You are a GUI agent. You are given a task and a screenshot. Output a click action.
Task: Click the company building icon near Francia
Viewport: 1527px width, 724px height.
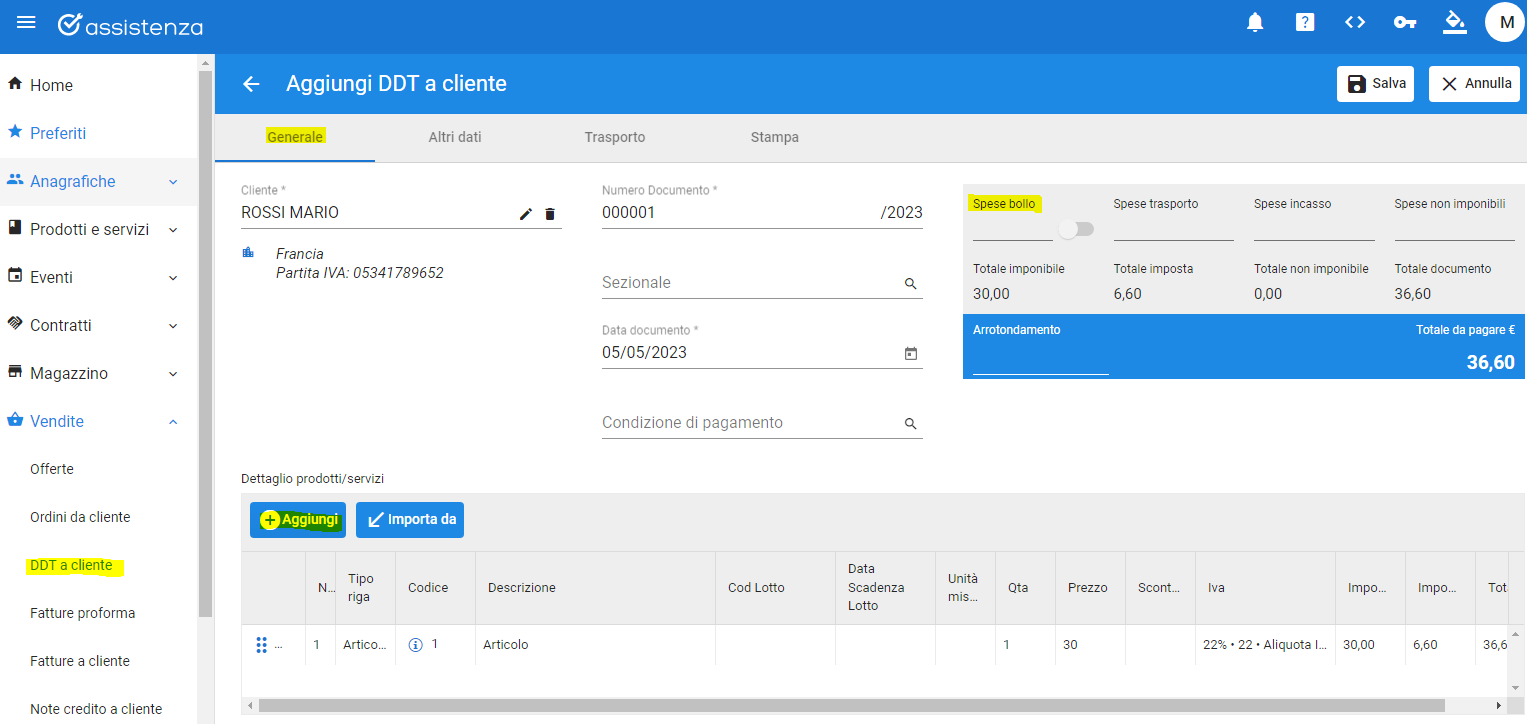point(248,253)
